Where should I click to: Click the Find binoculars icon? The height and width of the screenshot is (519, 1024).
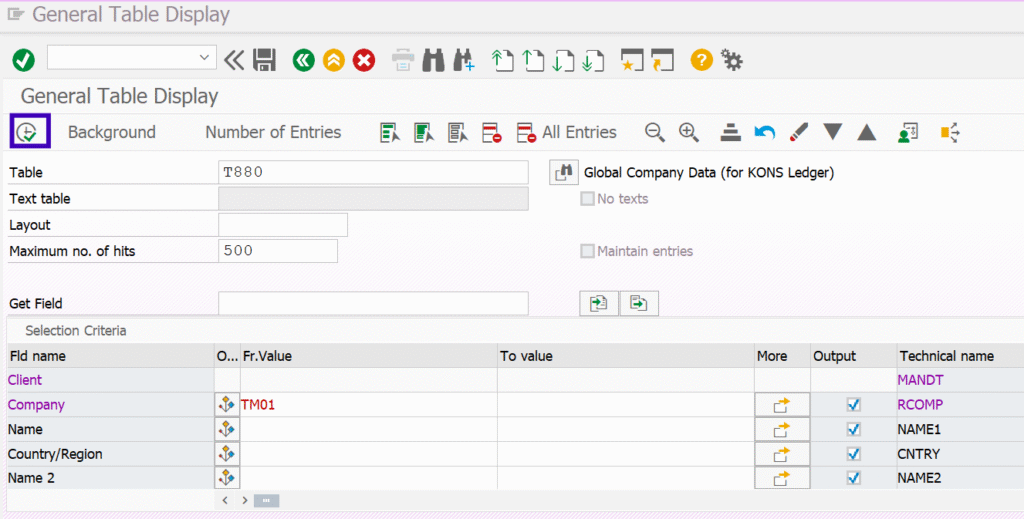point(433,60)
